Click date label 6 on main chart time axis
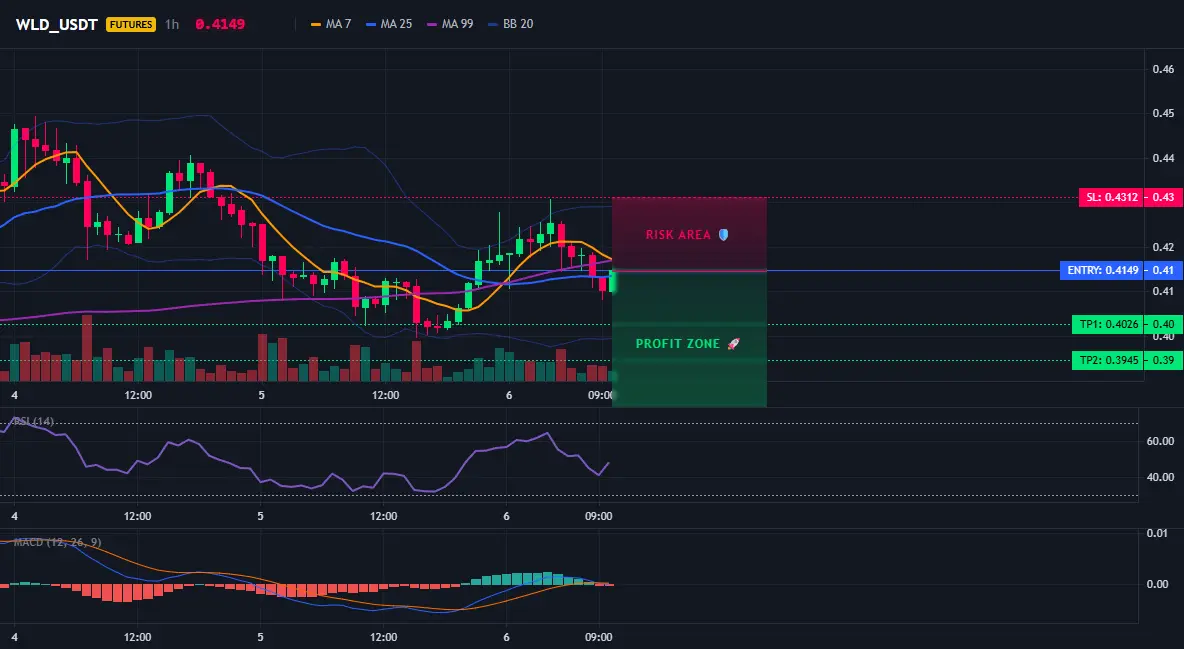This screenshot has height=649, width=1184. point(509,395)
